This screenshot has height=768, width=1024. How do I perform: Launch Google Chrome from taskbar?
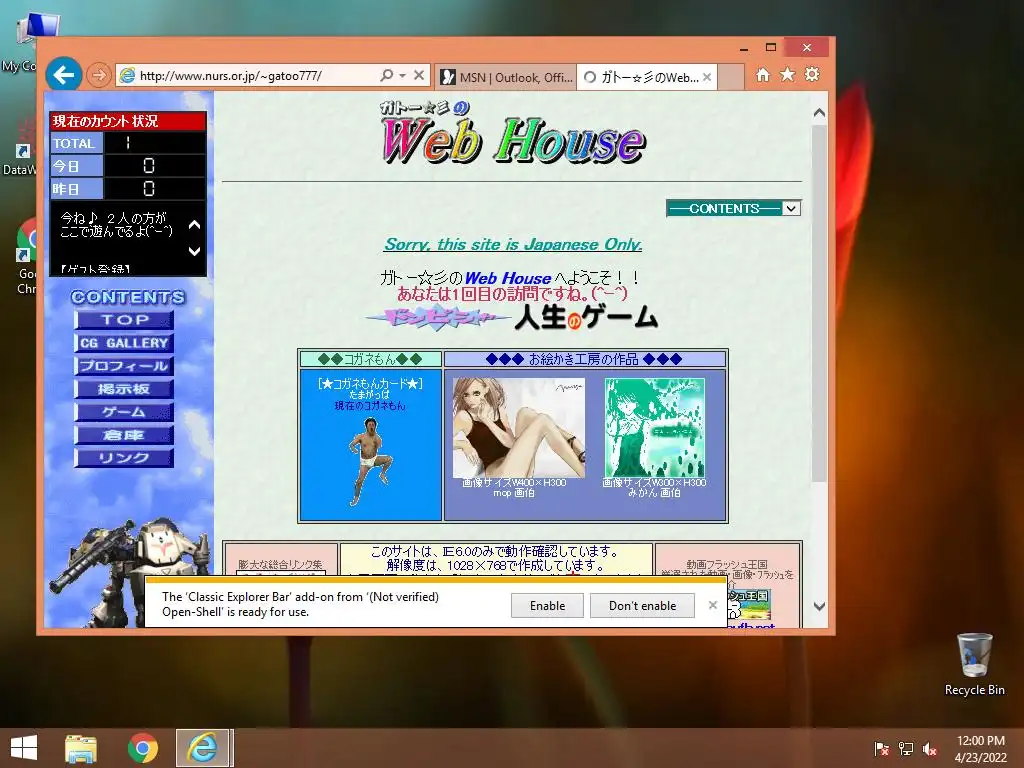(142, 748)
